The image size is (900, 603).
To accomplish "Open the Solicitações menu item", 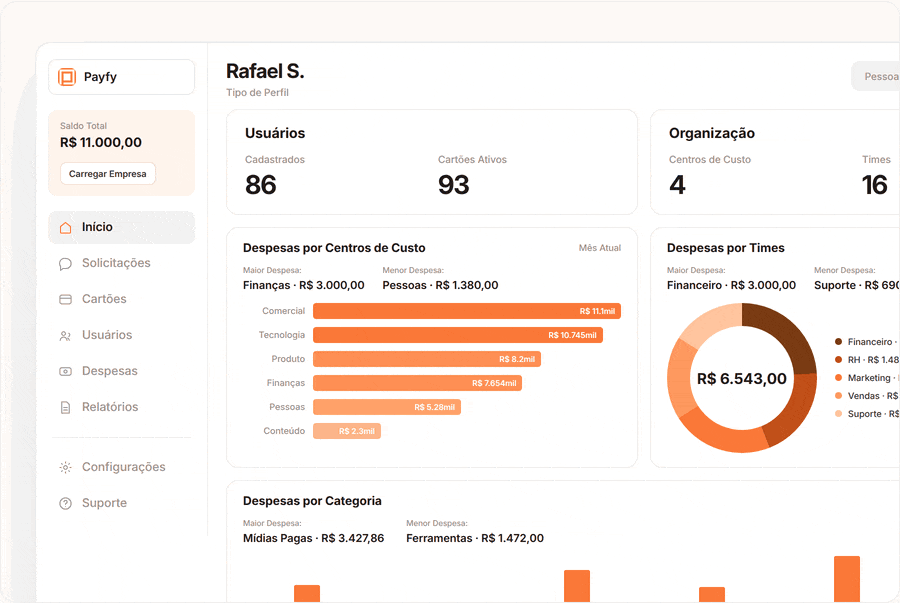I will (122, 263).
